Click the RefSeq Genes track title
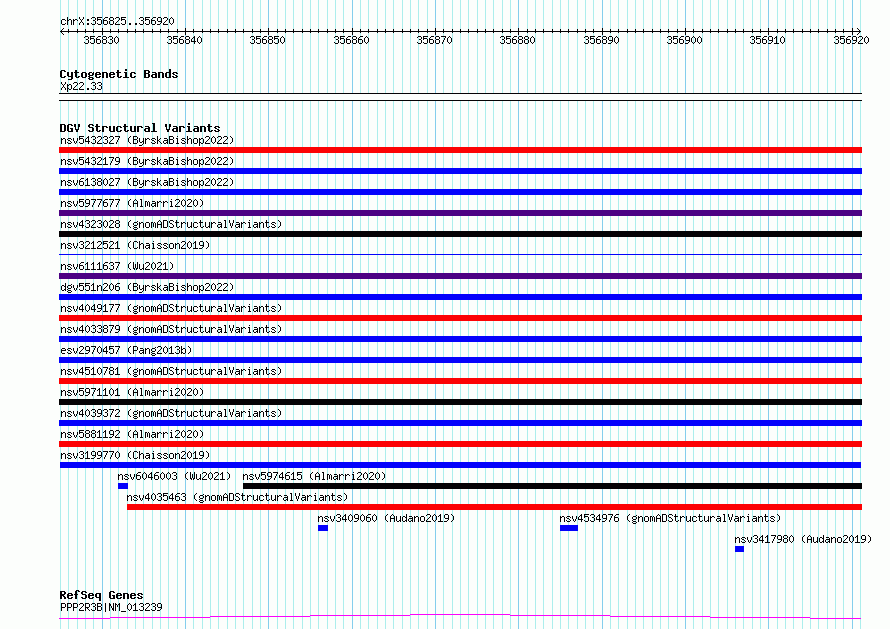The image size is (890, 629). coord(101,595)
